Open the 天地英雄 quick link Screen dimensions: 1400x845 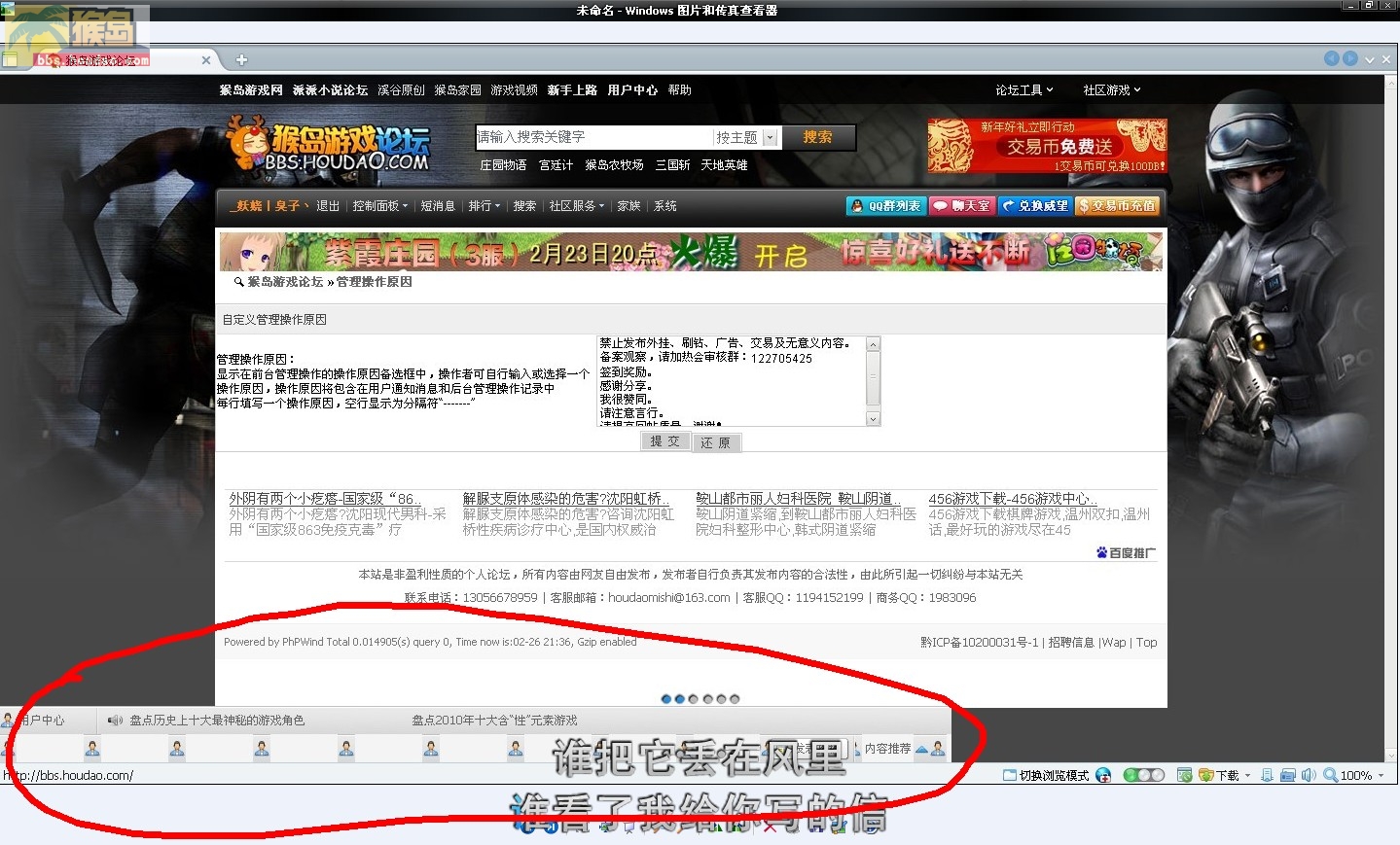[x=724, y=165]
